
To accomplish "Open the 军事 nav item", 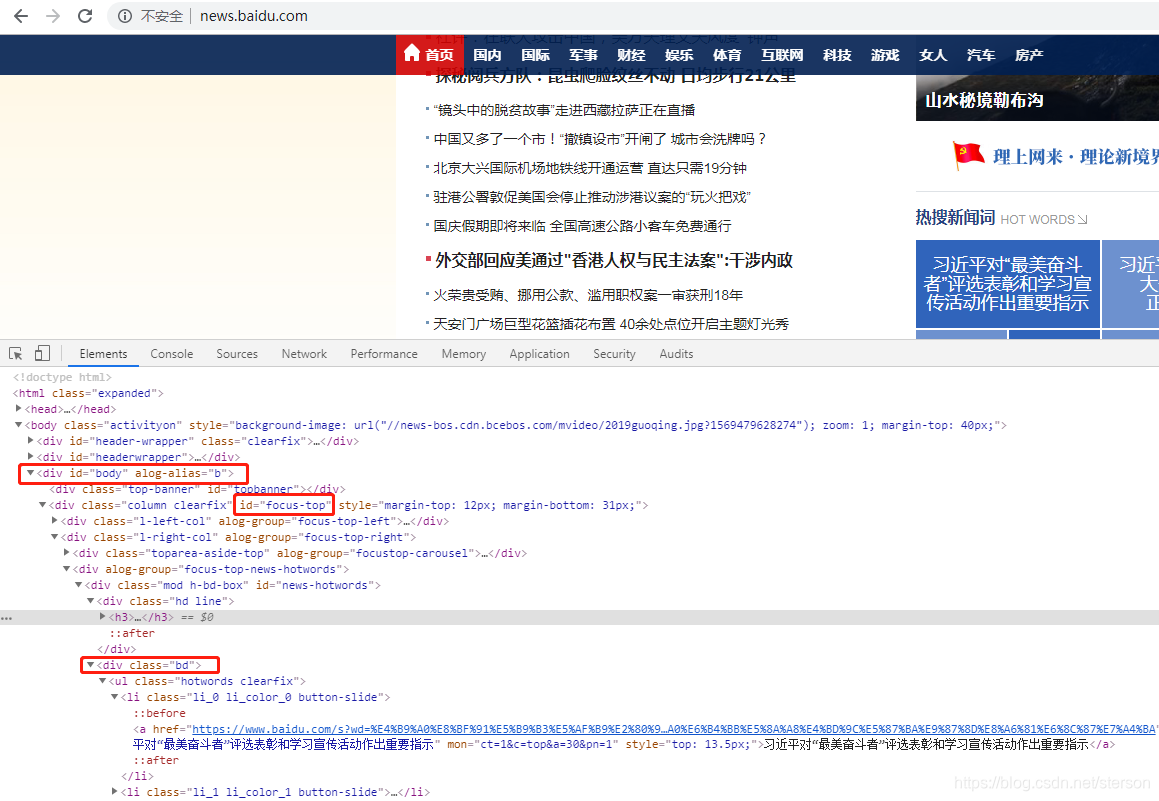I will pos(583,55).
